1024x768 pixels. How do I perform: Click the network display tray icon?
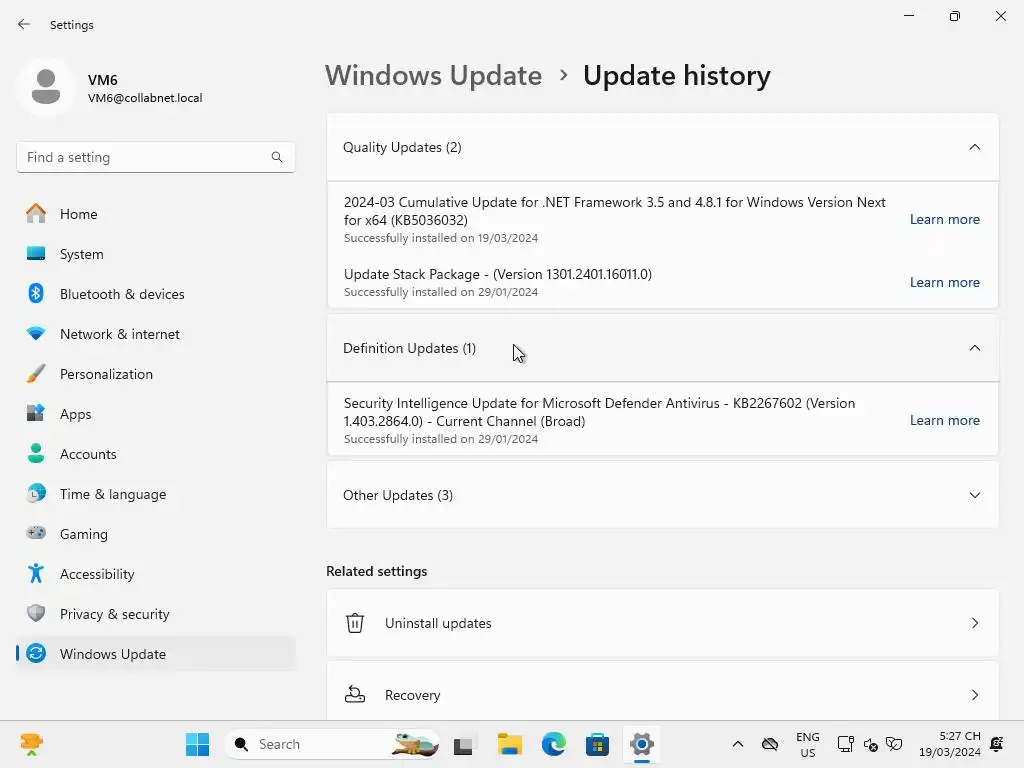(846, 744)
